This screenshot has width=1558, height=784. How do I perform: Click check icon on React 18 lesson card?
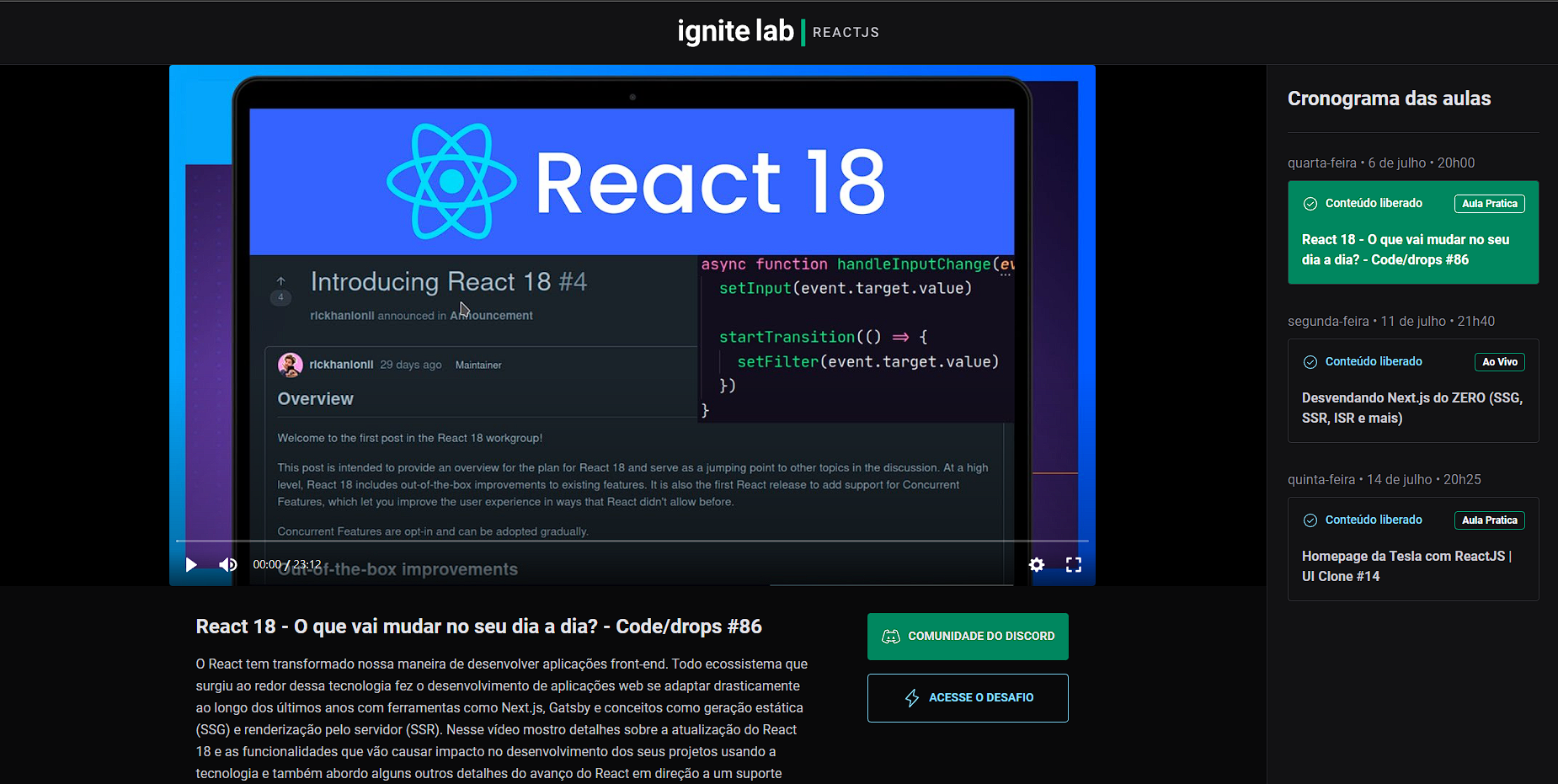[x=1310, y=204]
